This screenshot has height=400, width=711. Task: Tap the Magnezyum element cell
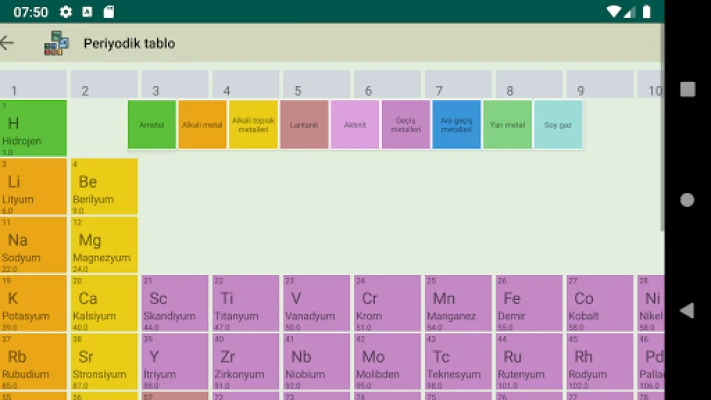point(104,245)
